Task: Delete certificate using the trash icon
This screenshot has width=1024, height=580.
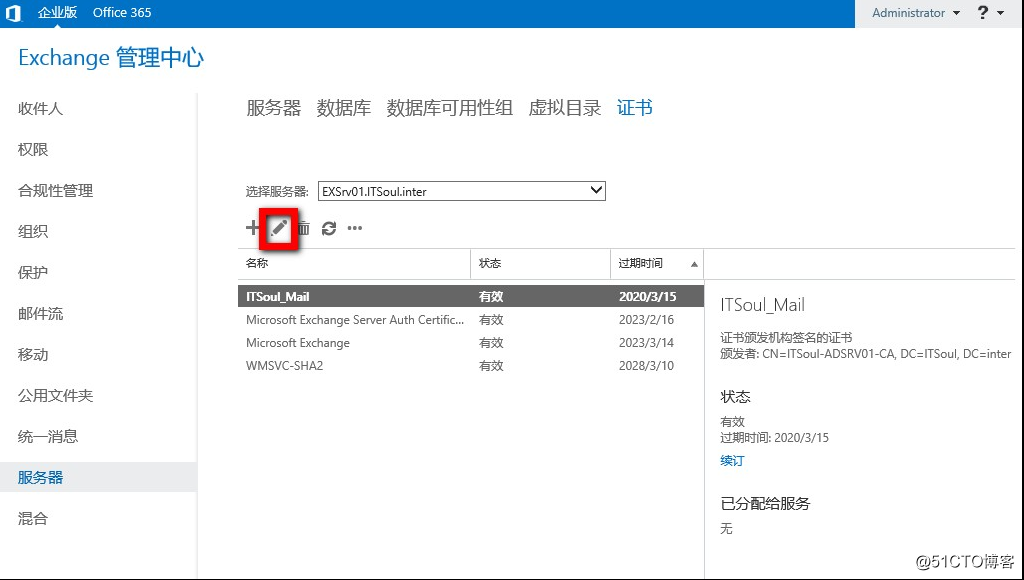Action: (304, 228)
